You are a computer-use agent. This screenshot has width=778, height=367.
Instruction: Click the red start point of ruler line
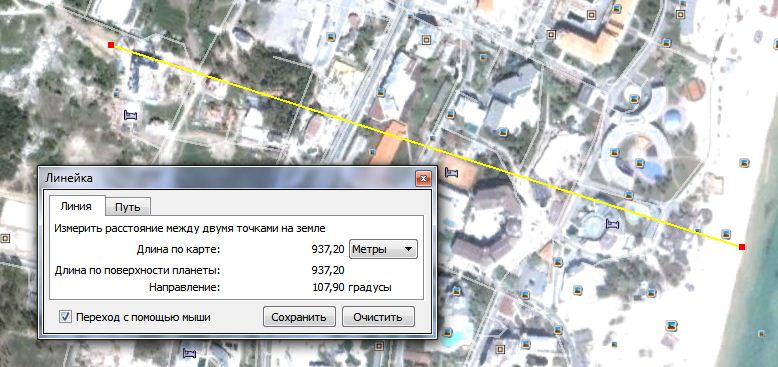[111, 45]
